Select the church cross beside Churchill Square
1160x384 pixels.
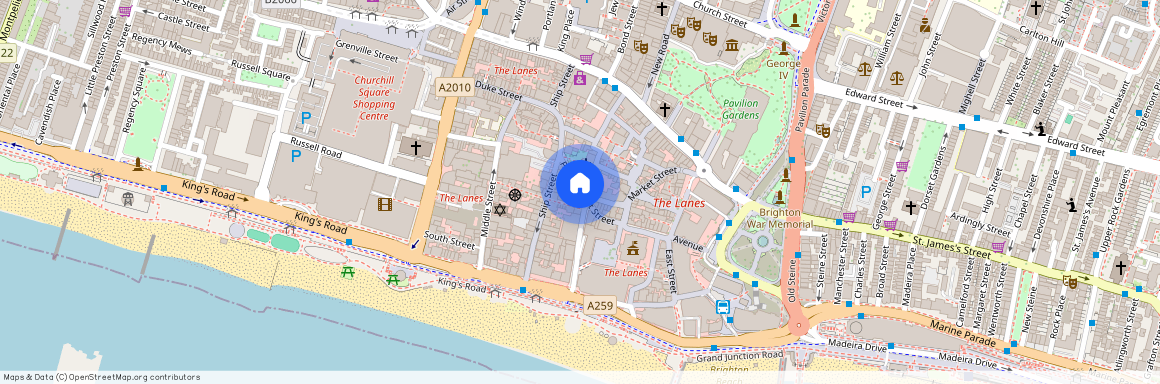(x=416, y=149)
